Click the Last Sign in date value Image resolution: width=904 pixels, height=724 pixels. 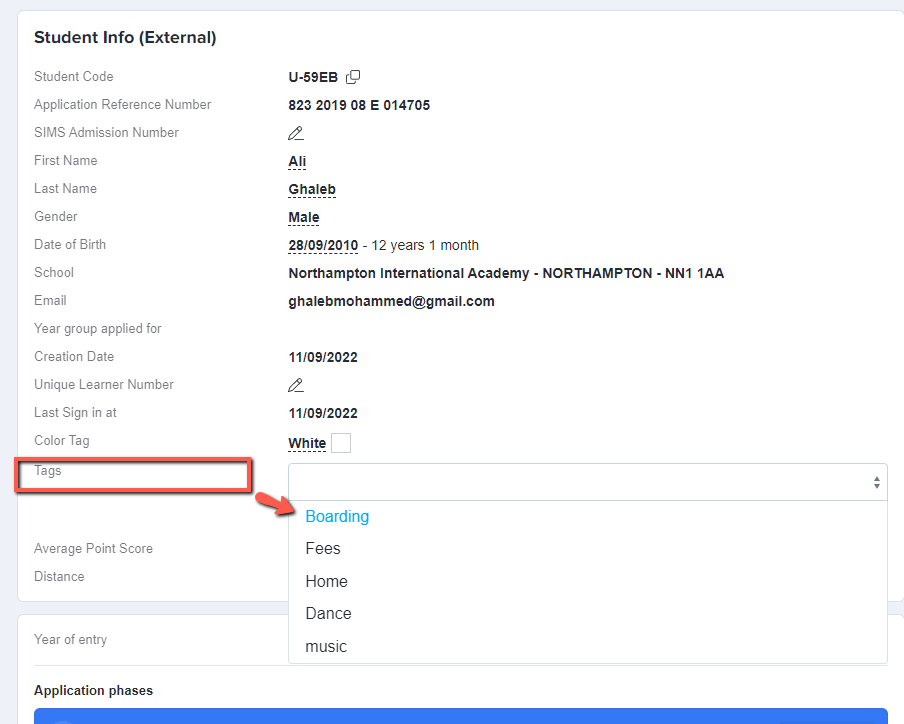323,413
